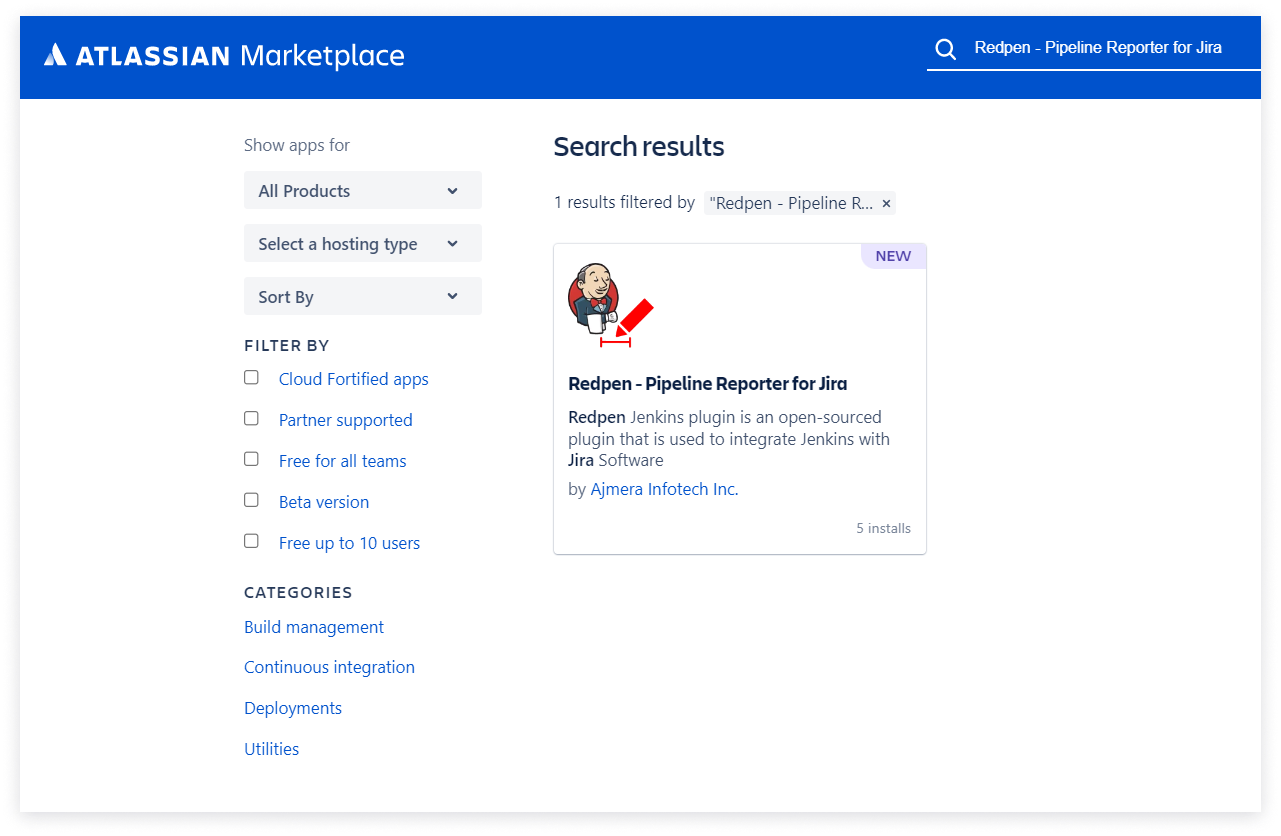Image resolution: width=1281 pixels, height=836 pixels.
Task: Open the Continuous integration category
Action: tap(329, 667)
